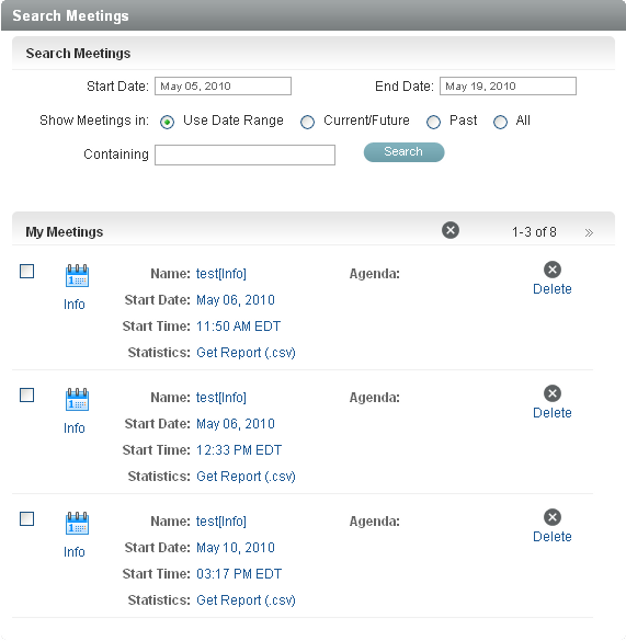This screenshot has height=641, width=626.
Task: Select checkbox for the May 10 meeting
Action: tap(27, 519)
